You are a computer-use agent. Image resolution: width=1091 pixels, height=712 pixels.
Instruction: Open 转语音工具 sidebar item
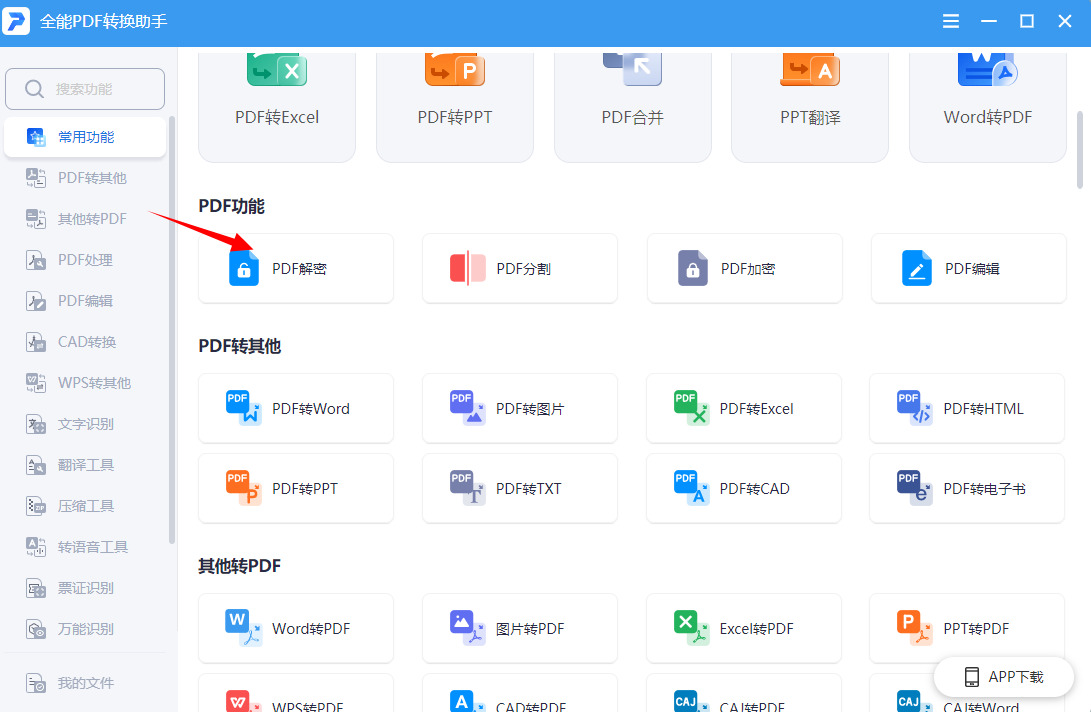click(85, 548)
